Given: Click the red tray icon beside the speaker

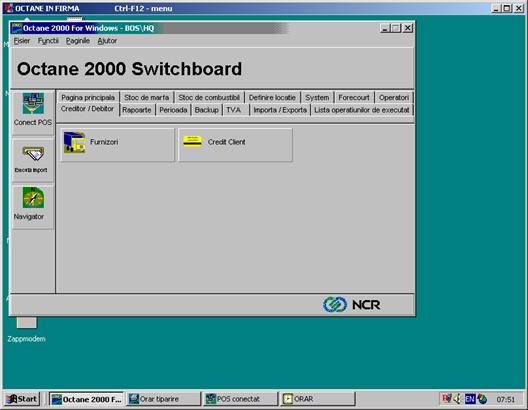Looking at the screenshot, I should click(x=447, y=399).
